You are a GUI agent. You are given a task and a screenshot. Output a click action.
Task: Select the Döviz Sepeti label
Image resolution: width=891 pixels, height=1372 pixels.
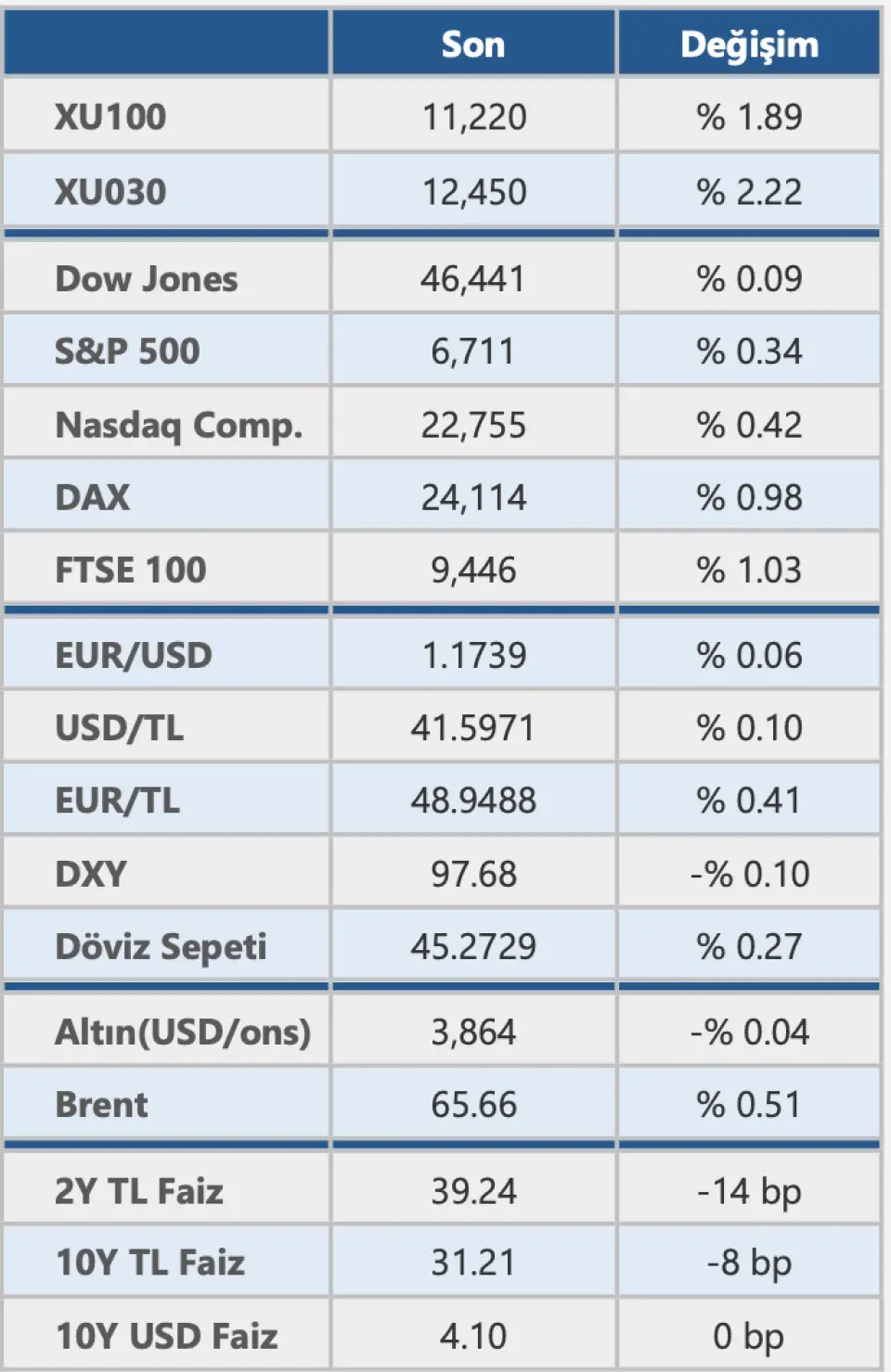[161, 946]
